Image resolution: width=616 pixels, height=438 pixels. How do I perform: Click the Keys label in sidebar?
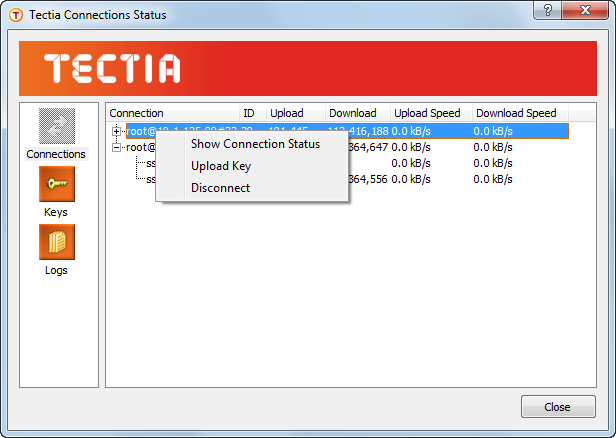56,212
